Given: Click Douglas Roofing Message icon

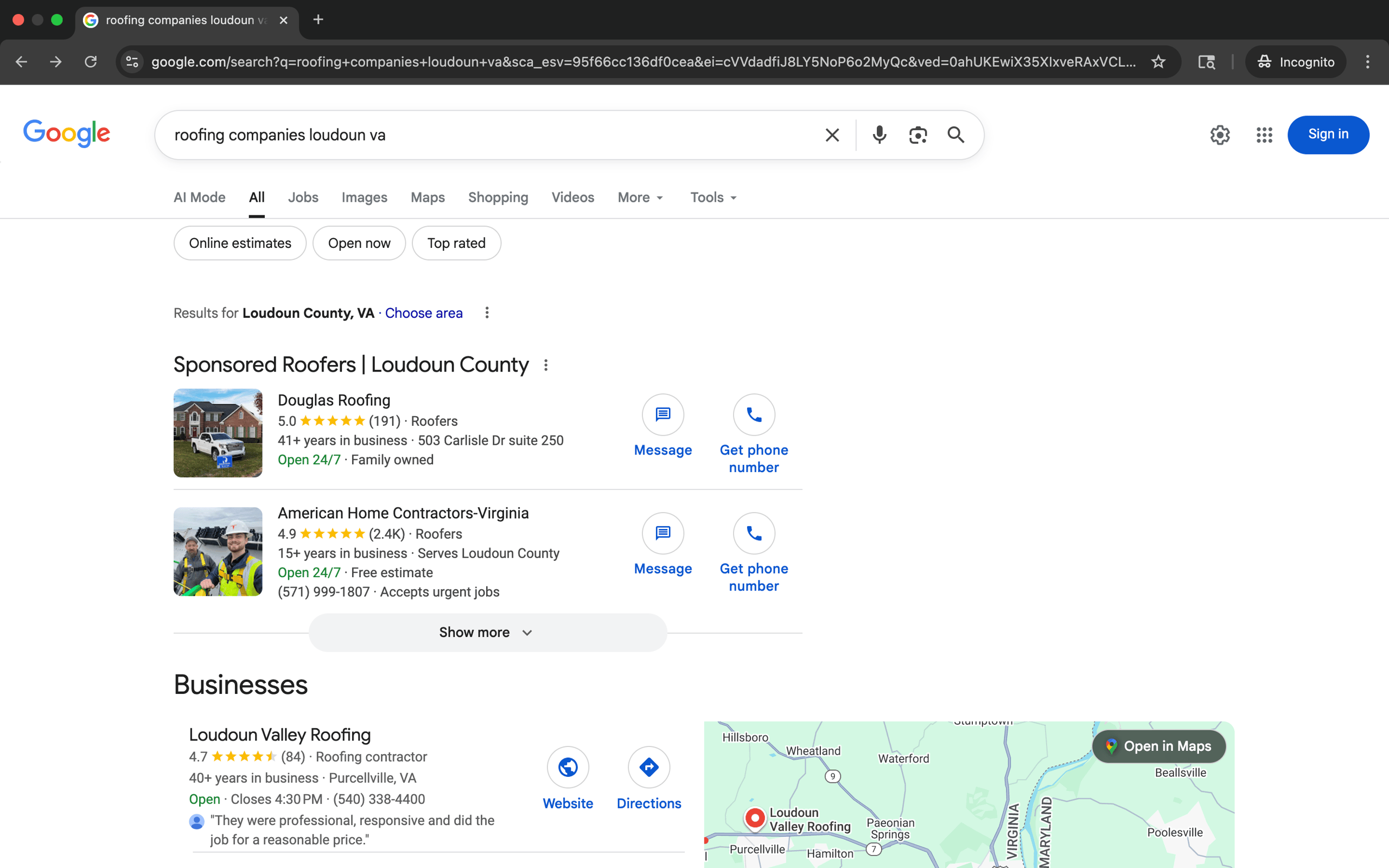Looking at the screenshot, I should pos(662,414).
